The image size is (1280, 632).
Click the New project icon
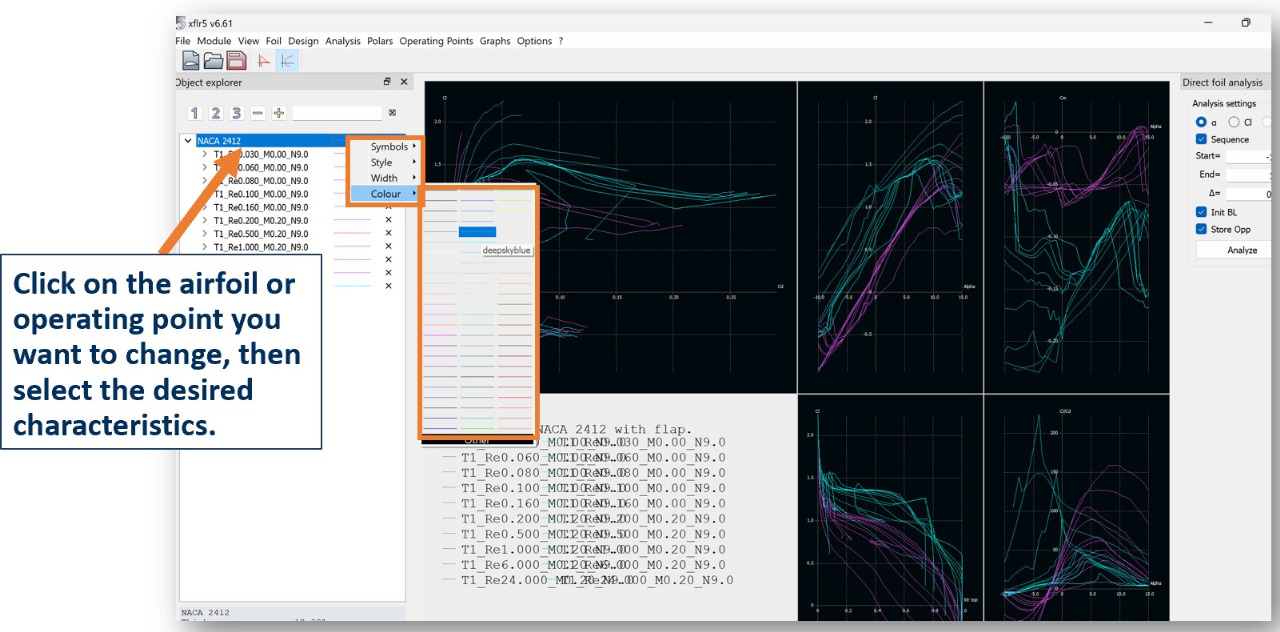190,61
